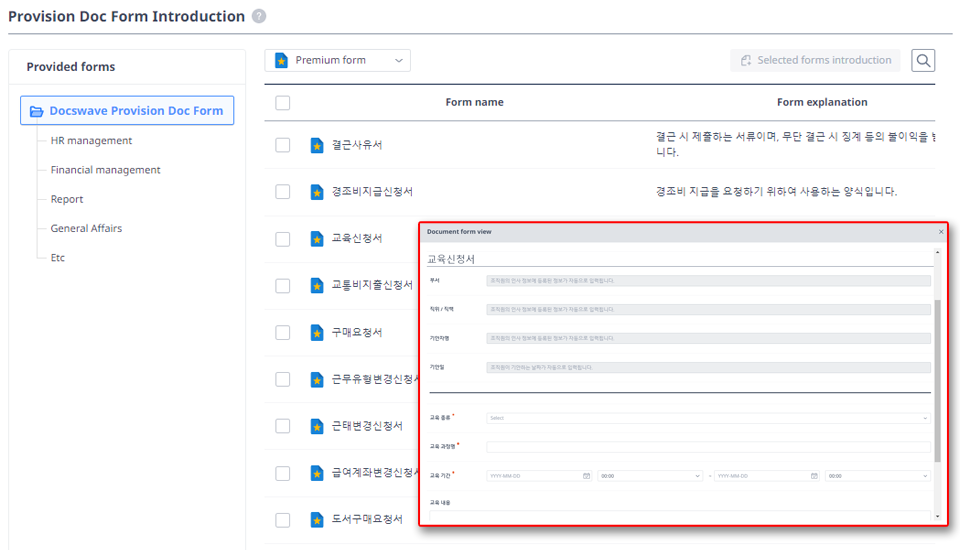Click the star file icon for 구매요청서
Viewport: 960px width, 550px height.
point(317,333)
